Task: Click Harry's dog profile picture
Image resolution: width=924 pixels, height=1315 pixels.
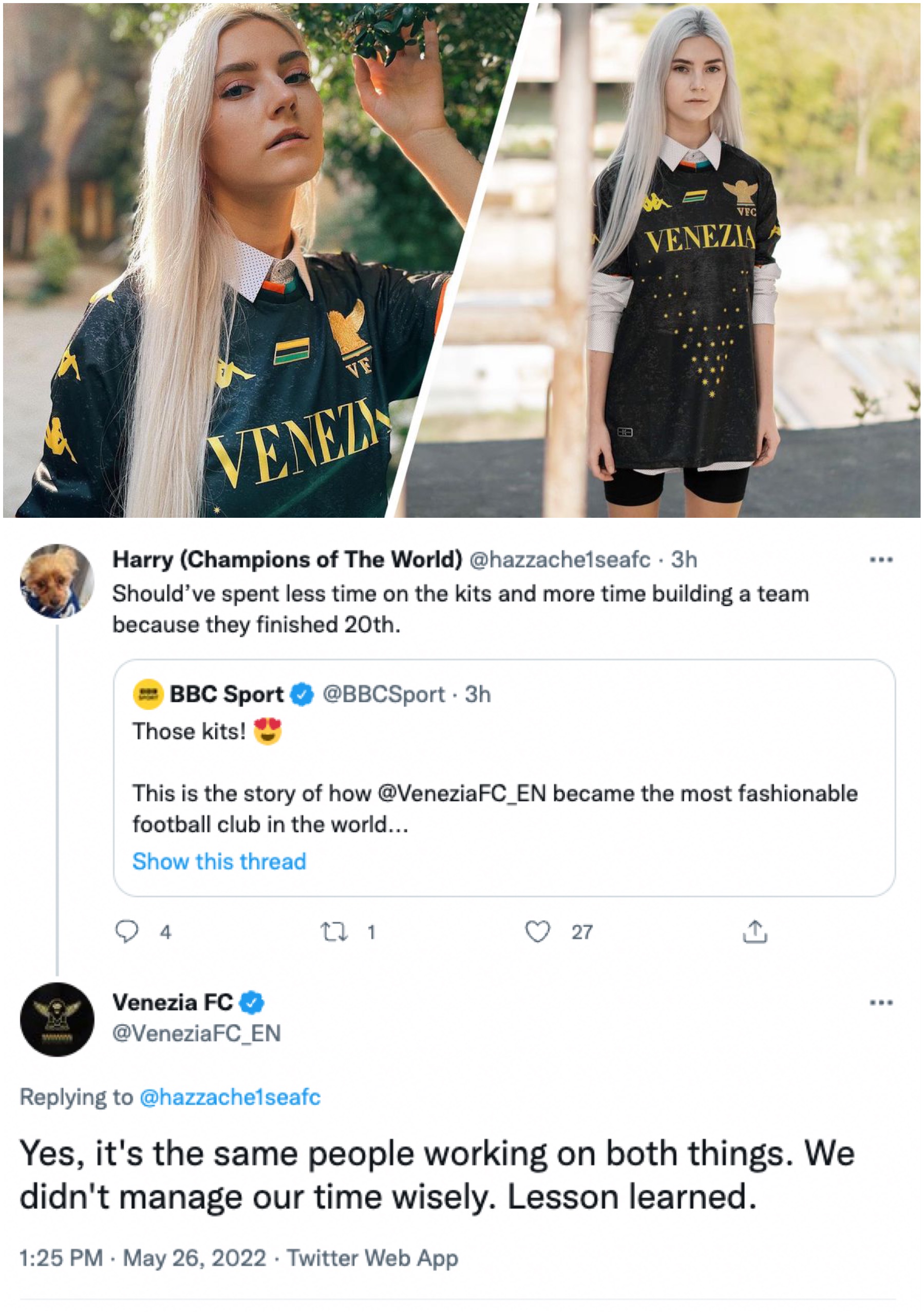Action: [x=56, y=581]
